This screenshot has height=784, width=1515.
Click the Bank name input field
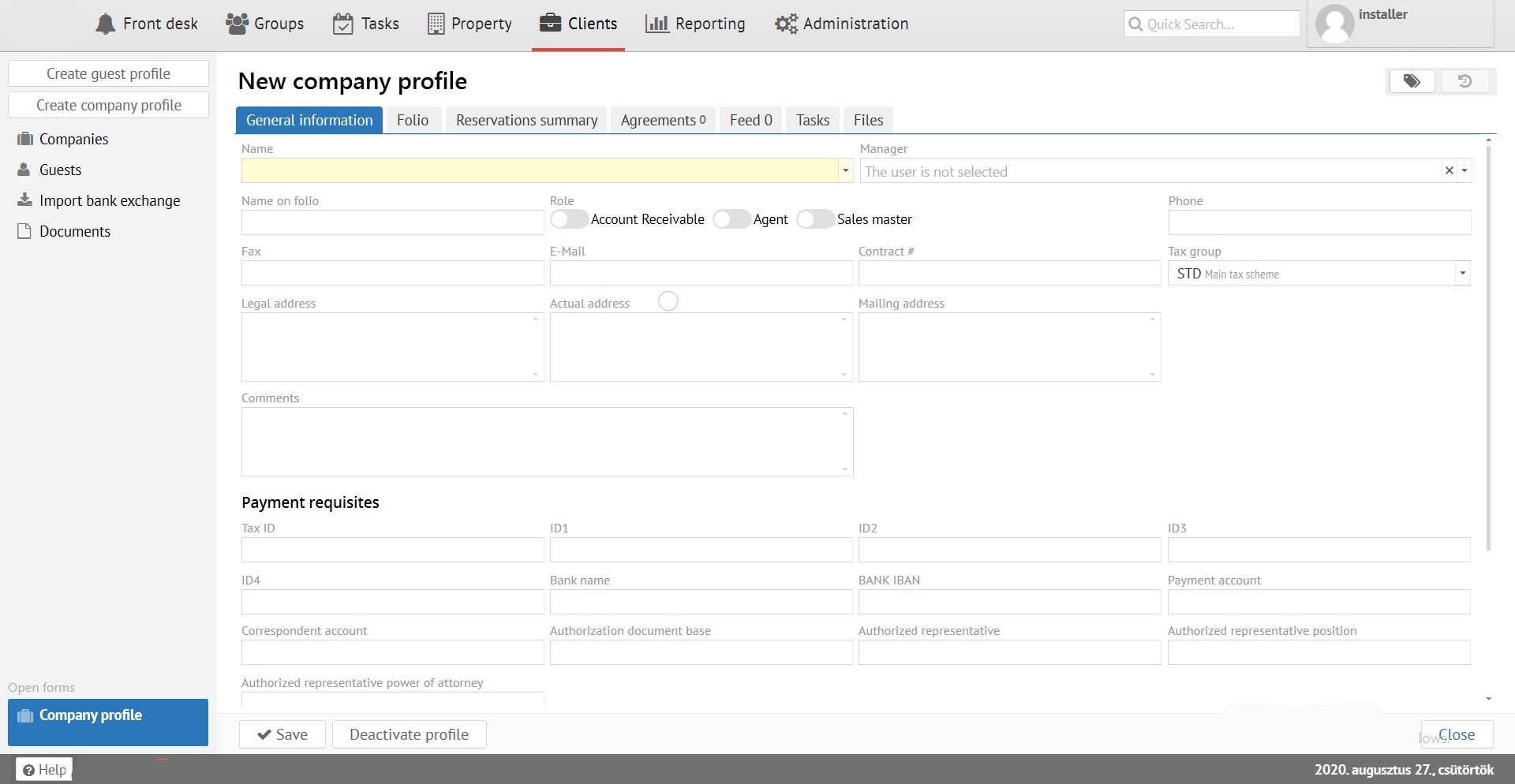[701, 602]
